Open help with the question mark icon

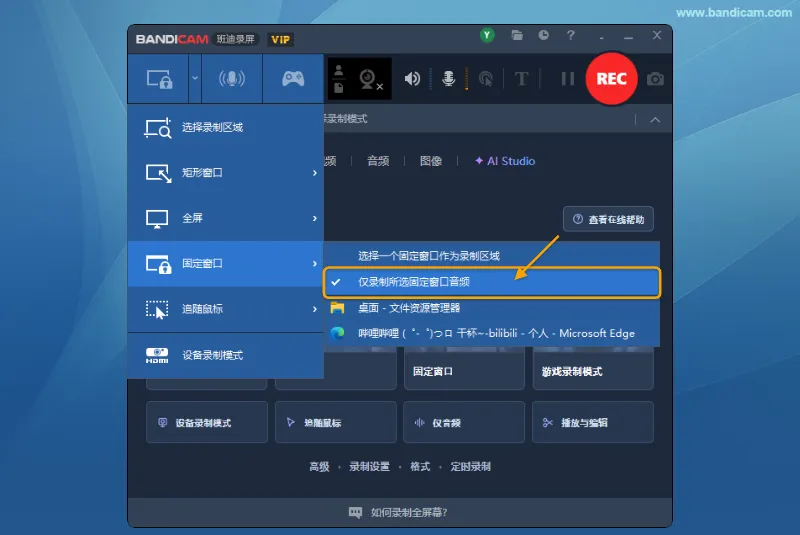coord(570,35)
